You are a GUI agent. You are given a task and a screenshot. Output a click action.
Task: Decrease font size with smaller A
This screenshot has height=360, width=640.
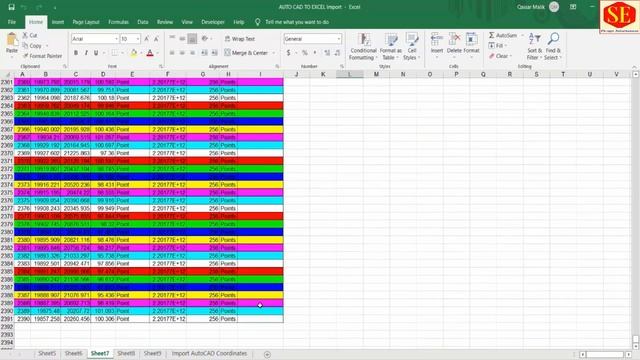tap(156, 39)
